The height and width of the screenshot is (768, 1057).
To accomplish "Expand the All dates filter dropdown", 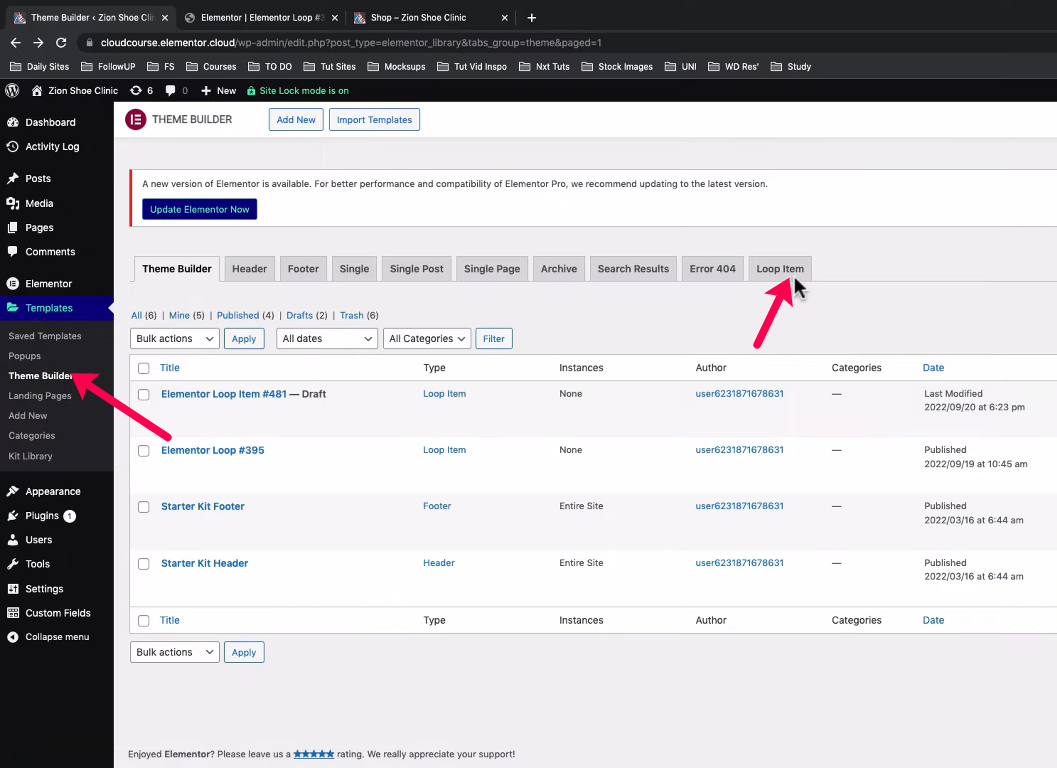I will point(326,339).
